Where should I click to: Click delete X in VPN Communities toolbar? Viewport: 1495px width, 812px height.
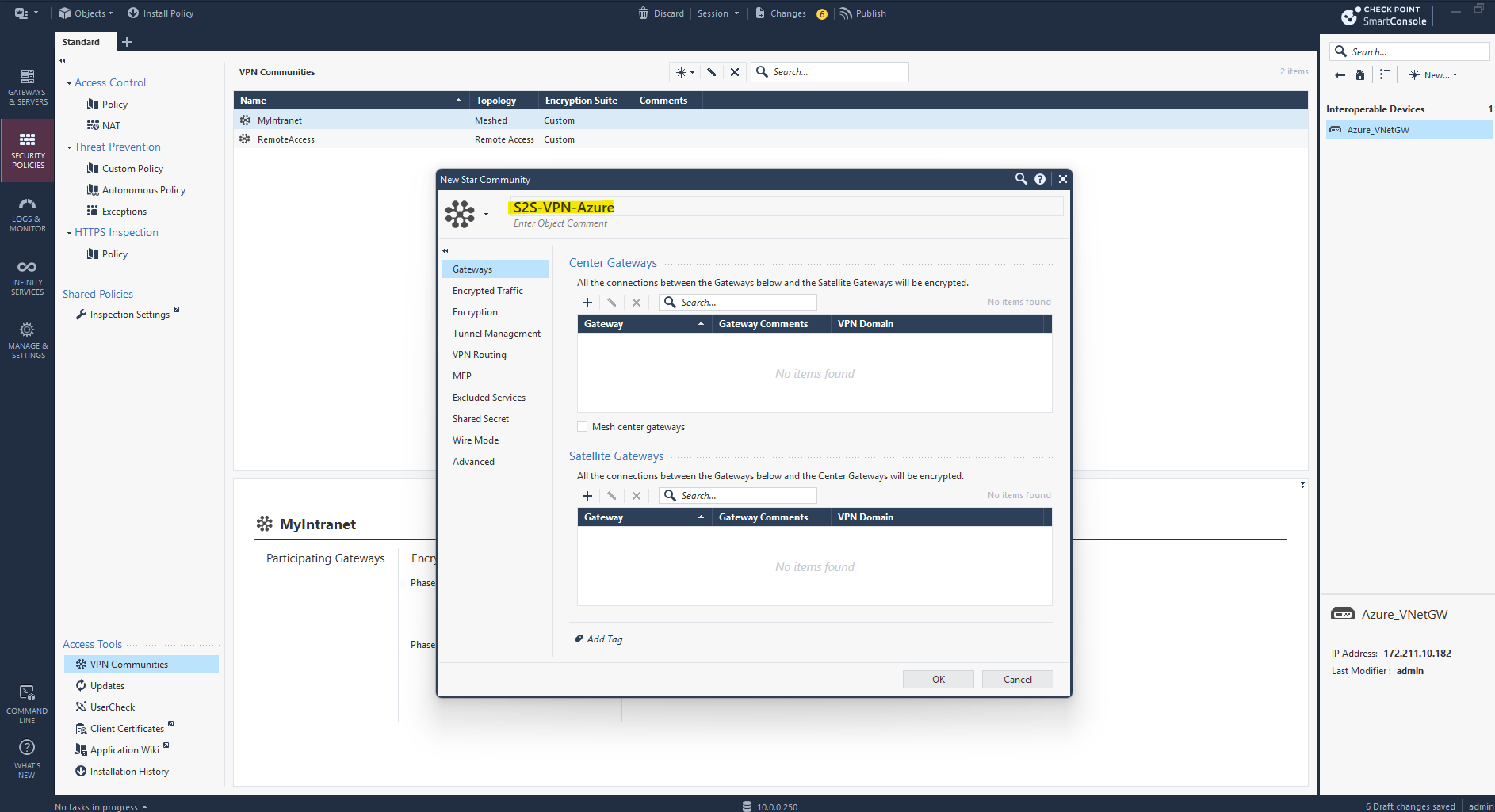tap(735, 72)
